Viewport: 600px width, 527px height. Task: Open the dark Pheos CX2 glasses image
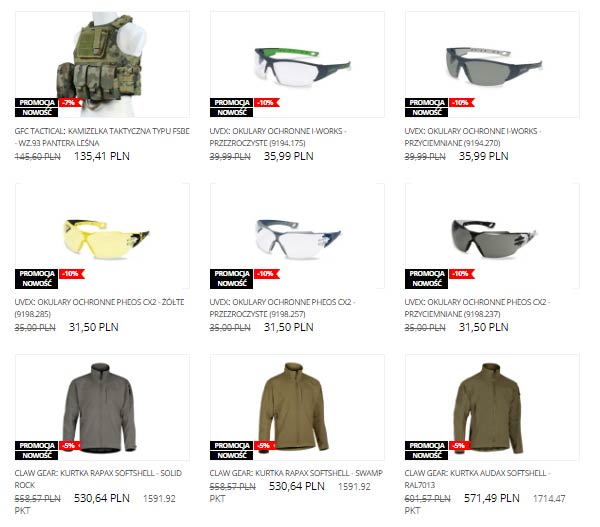coord(492,236)
